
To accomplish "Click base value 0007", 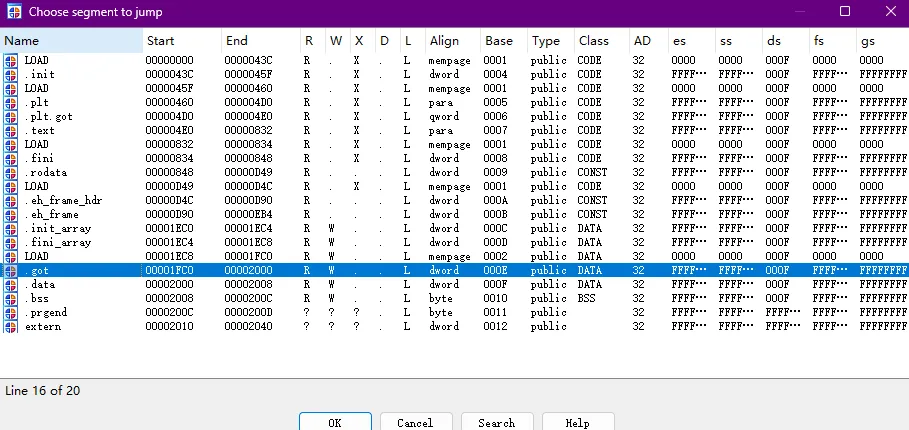I will point(495,130).
